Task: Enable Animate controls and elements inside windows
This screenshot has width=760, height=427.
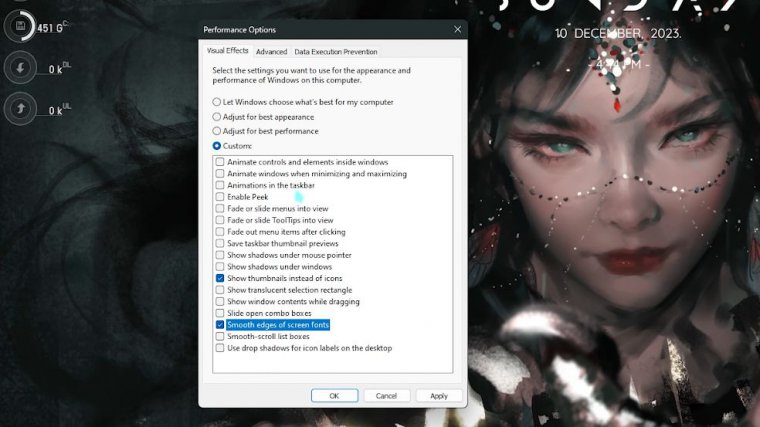Action: (x=220, y=162)
